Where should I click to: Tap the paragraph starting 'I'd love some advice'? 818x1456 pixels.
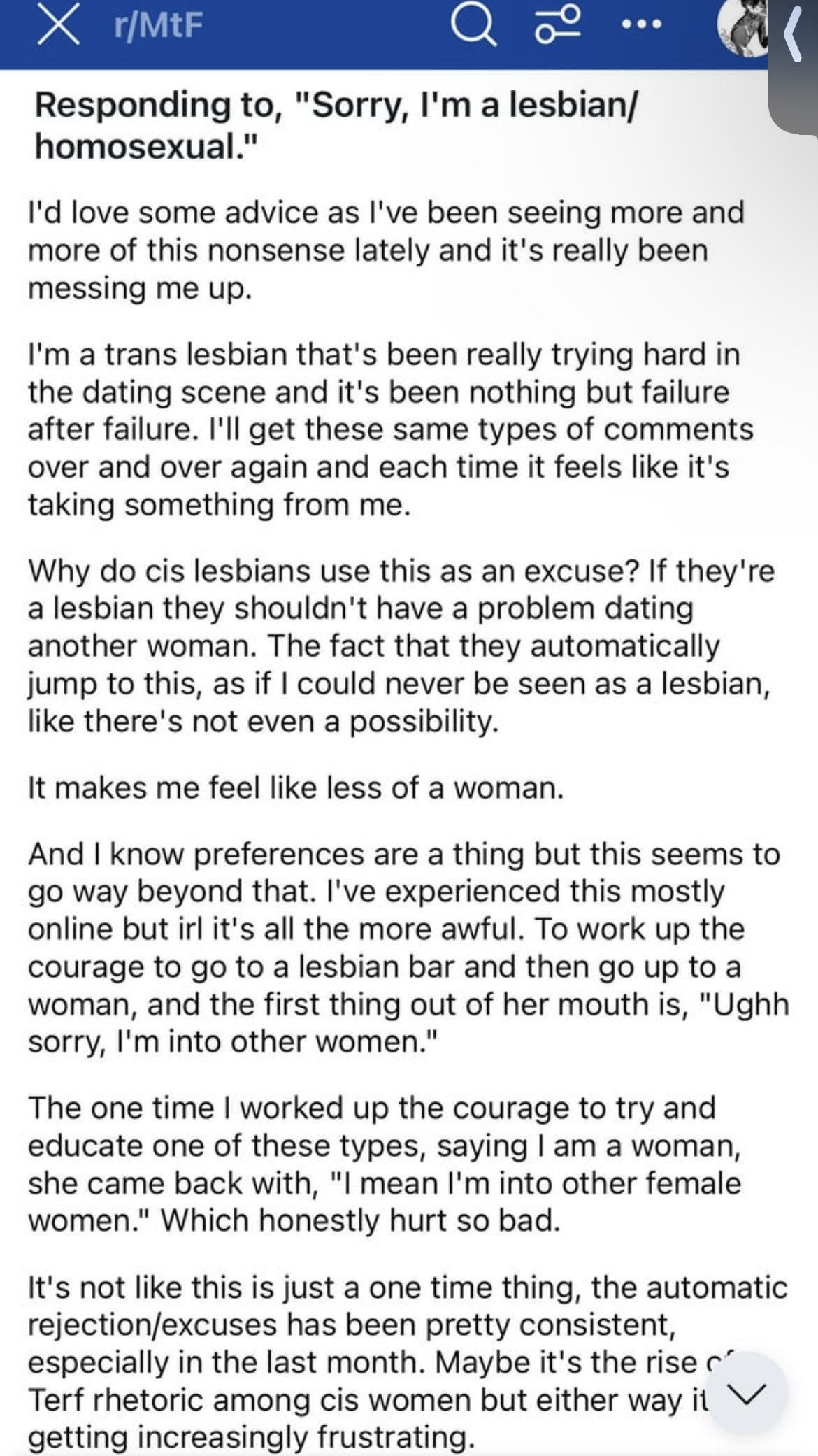tap(386, 250)
